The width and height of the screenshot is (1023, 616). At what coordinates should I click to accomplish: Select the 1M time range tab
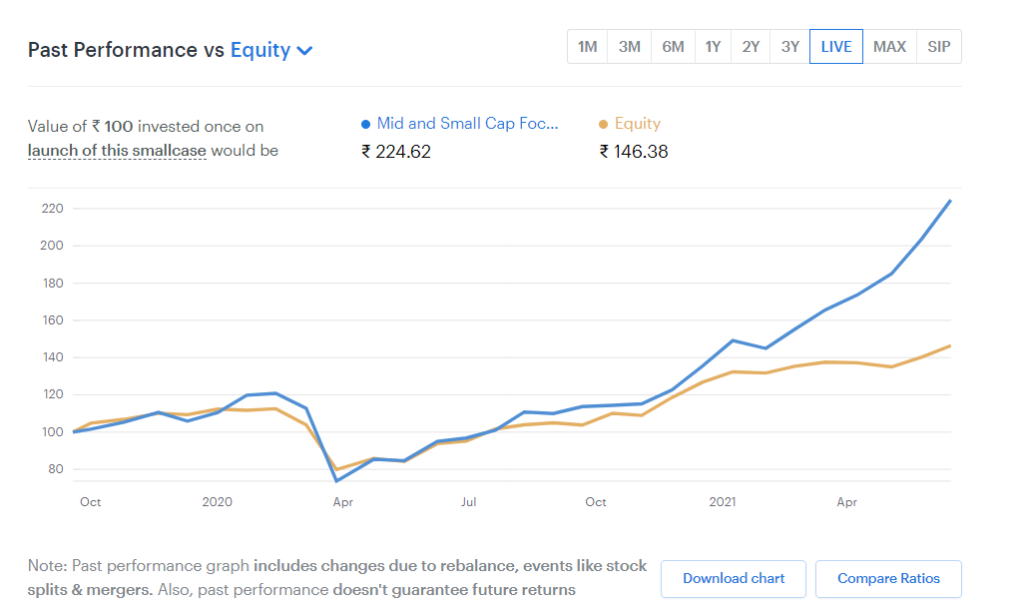pyautogui.click(x=587, y=47)
